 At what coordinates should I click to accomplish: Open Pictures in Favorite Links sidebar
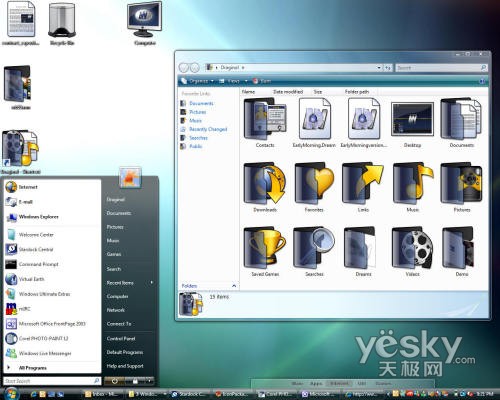pyautogui.click(x=198, y=112)
